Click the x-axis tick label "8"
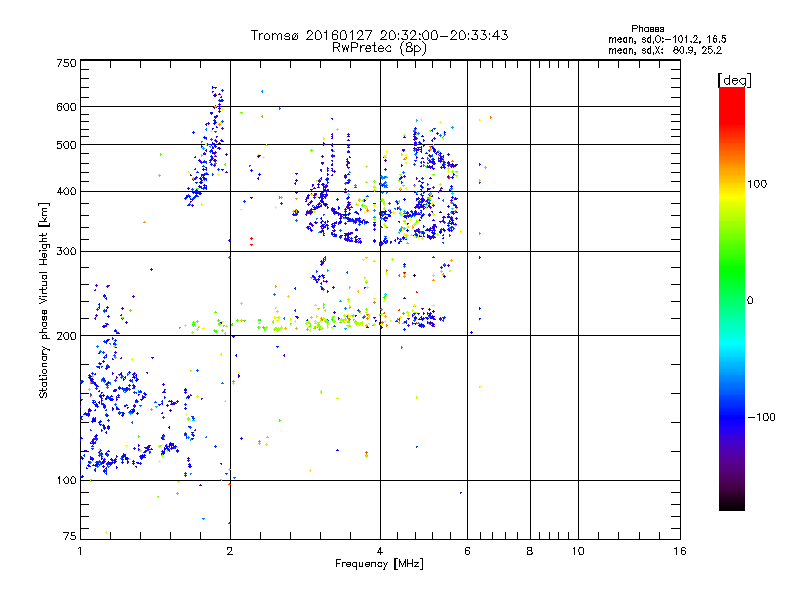Viewport: 800px width, 600px height. [x=530, y=551]
